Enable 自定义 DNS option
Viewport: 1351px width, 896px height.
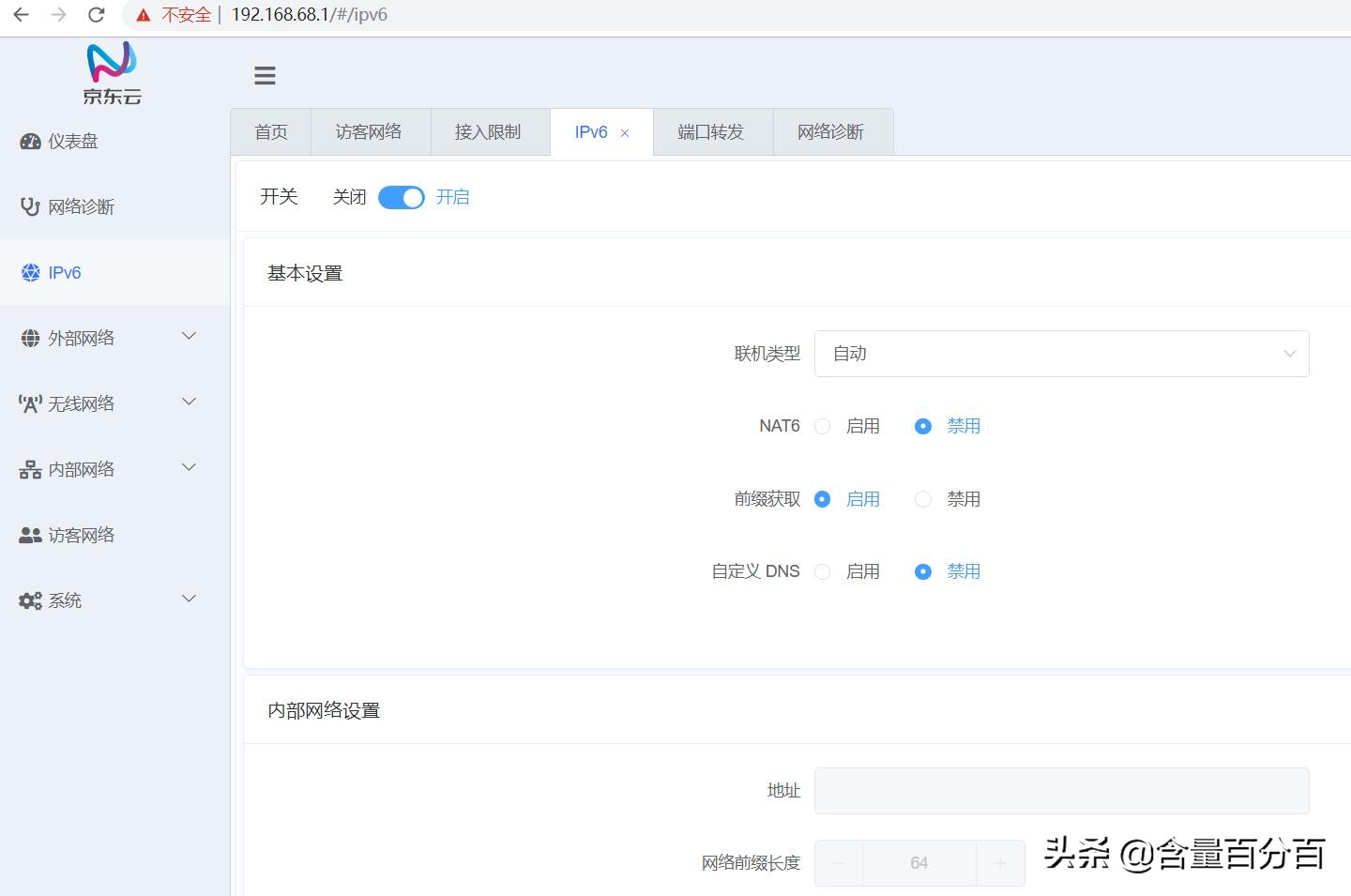(823, 571)
